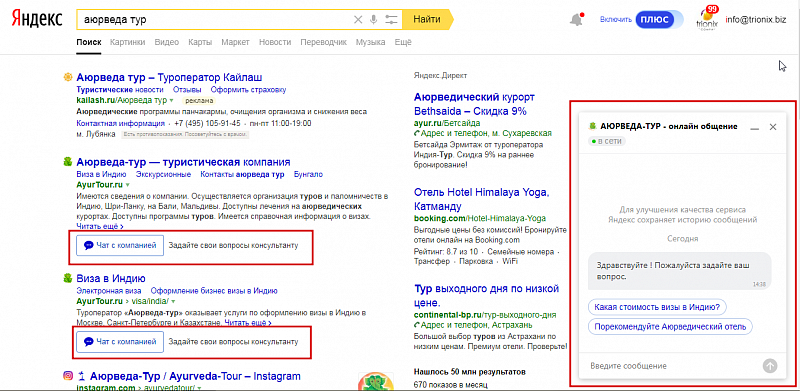
Task: Click the Контакты аюрведа тур sitelink
Action: point(242,175)
